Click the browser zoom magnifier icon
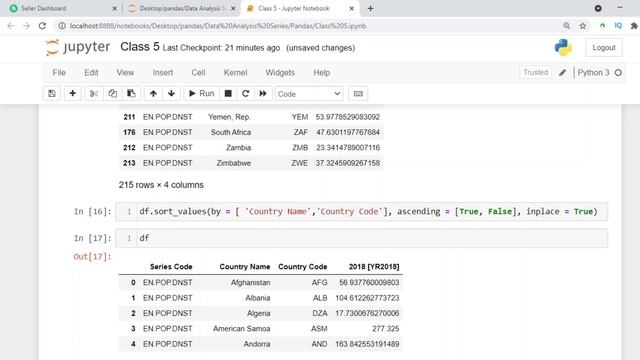This screenshot has height=360, width=640. [567, 26]
